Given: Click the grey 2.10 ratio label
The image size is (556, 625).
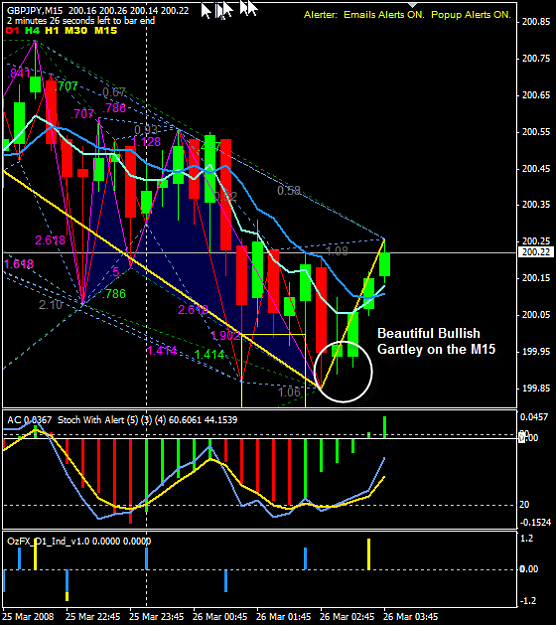Looking at the screenshot, I should click(51, 305).
